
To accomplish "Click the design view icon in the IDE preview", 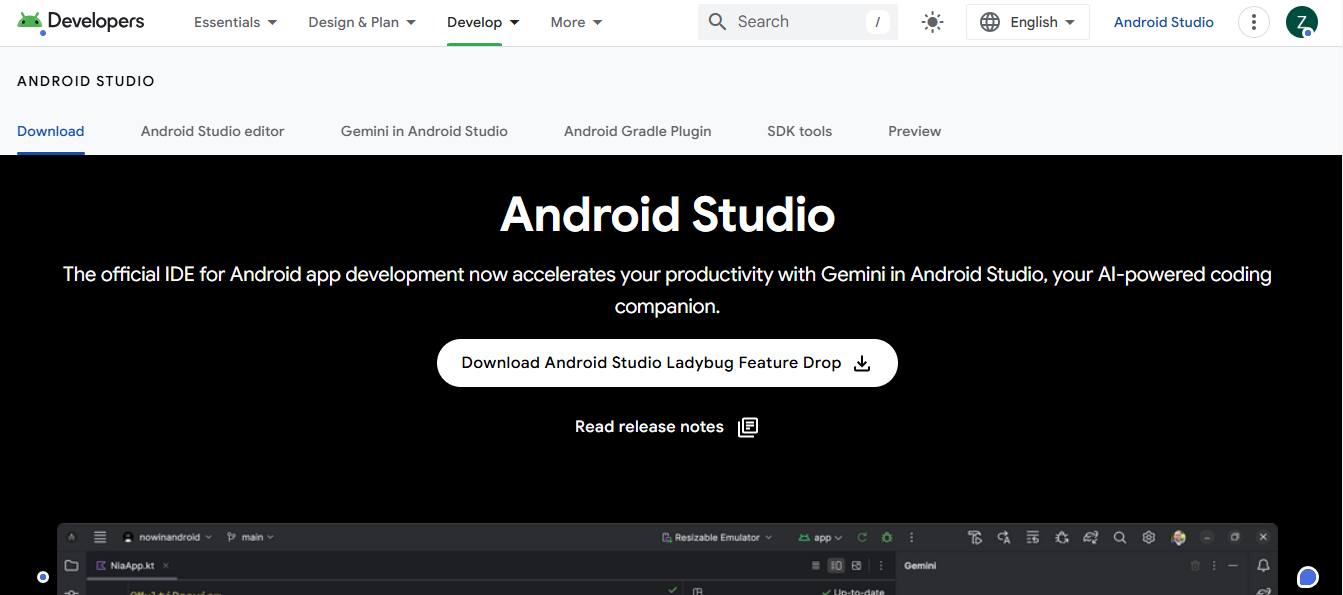I will 857,566.
